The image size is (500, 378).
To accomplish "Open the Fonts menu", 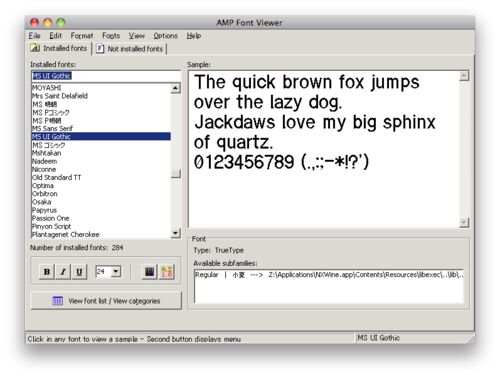I will tap(111, 35).
